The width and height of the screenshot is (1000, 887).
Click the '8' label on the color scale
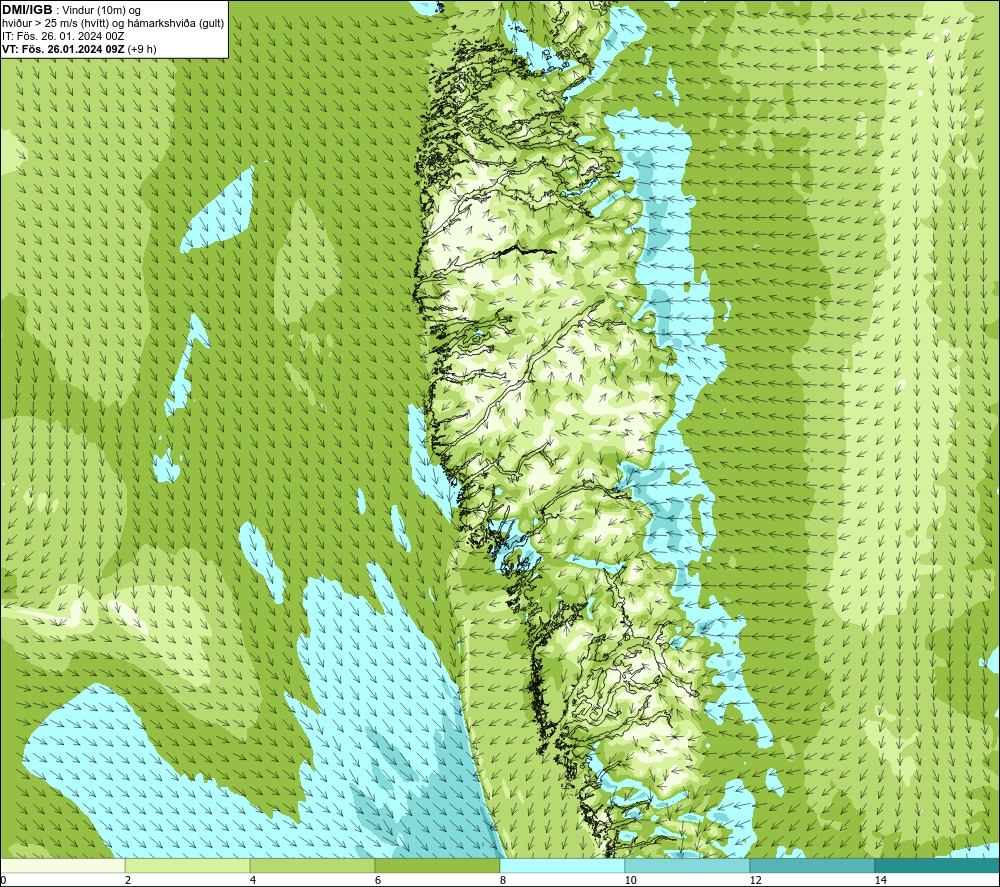pyautogui.click(x=503, y=880)
